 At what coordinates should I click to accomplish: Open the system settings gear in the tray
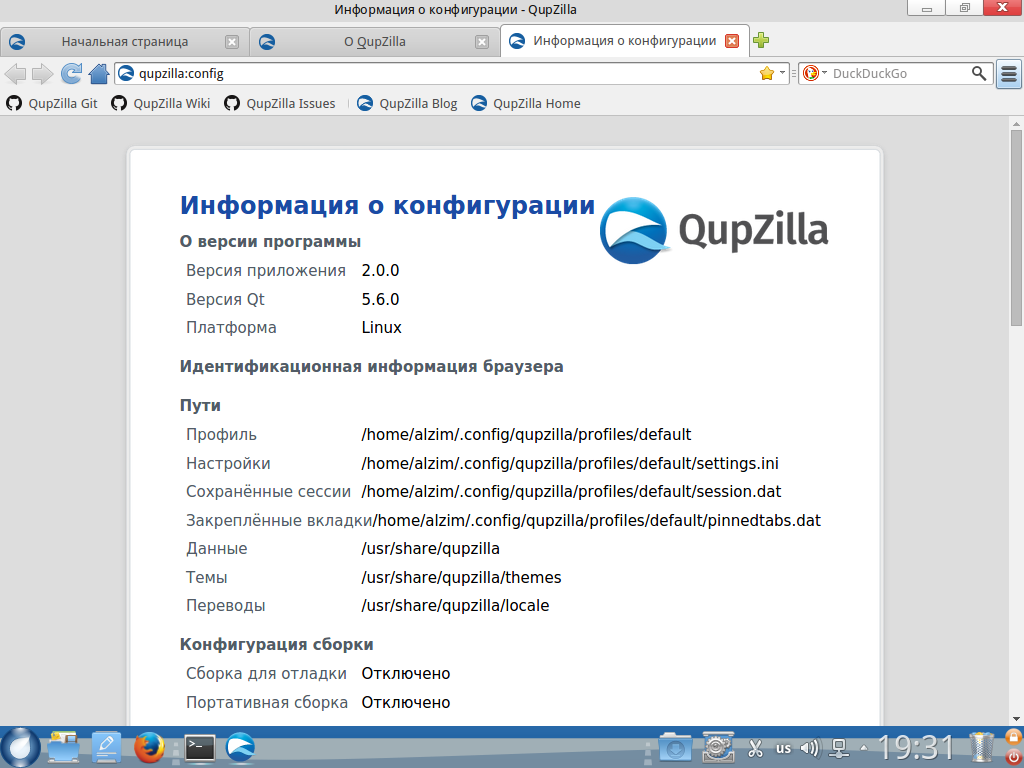pyautogui.click(x=718, y=747)
